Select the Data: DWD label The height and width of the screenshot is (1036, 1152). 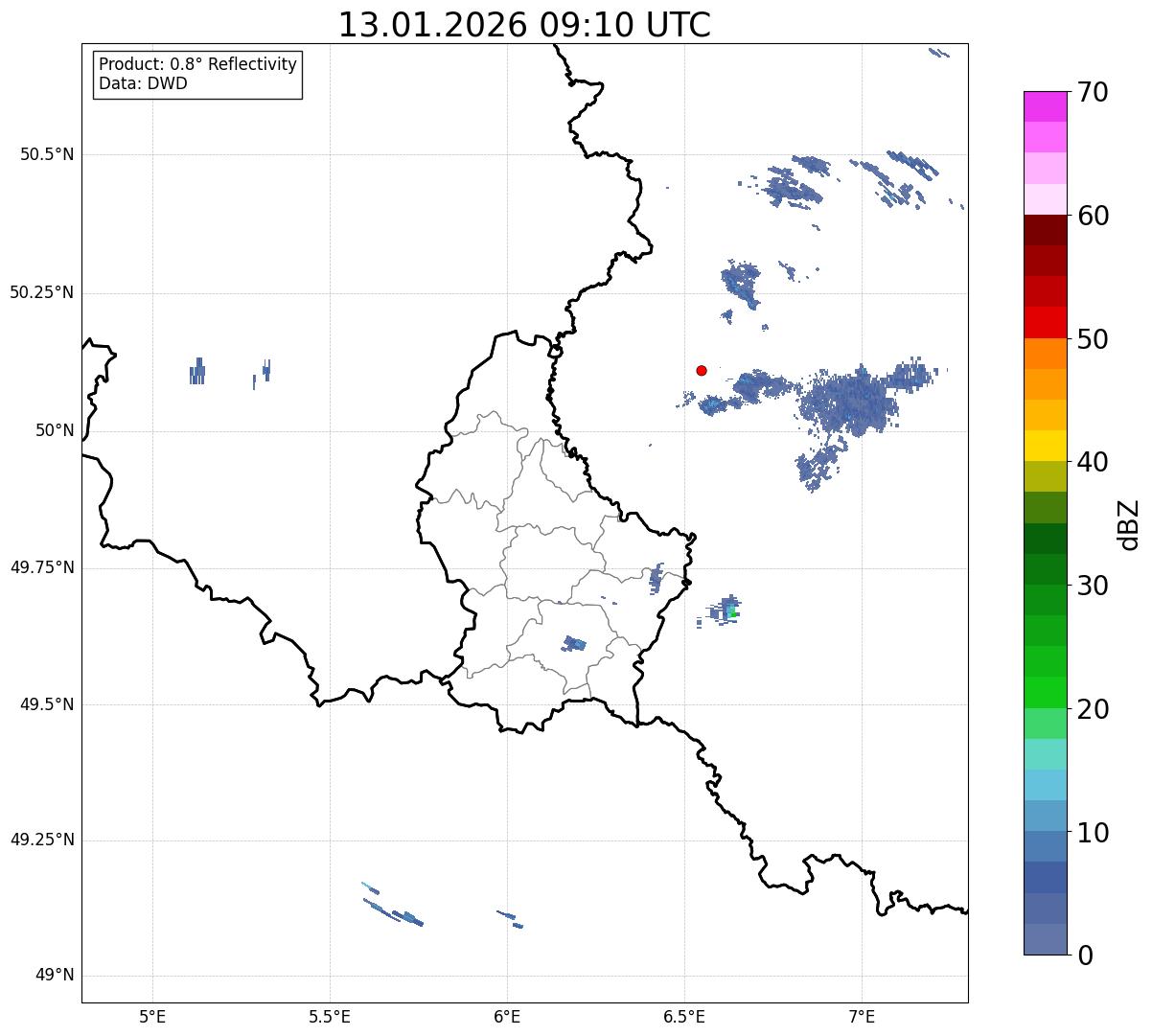point(143,83)
